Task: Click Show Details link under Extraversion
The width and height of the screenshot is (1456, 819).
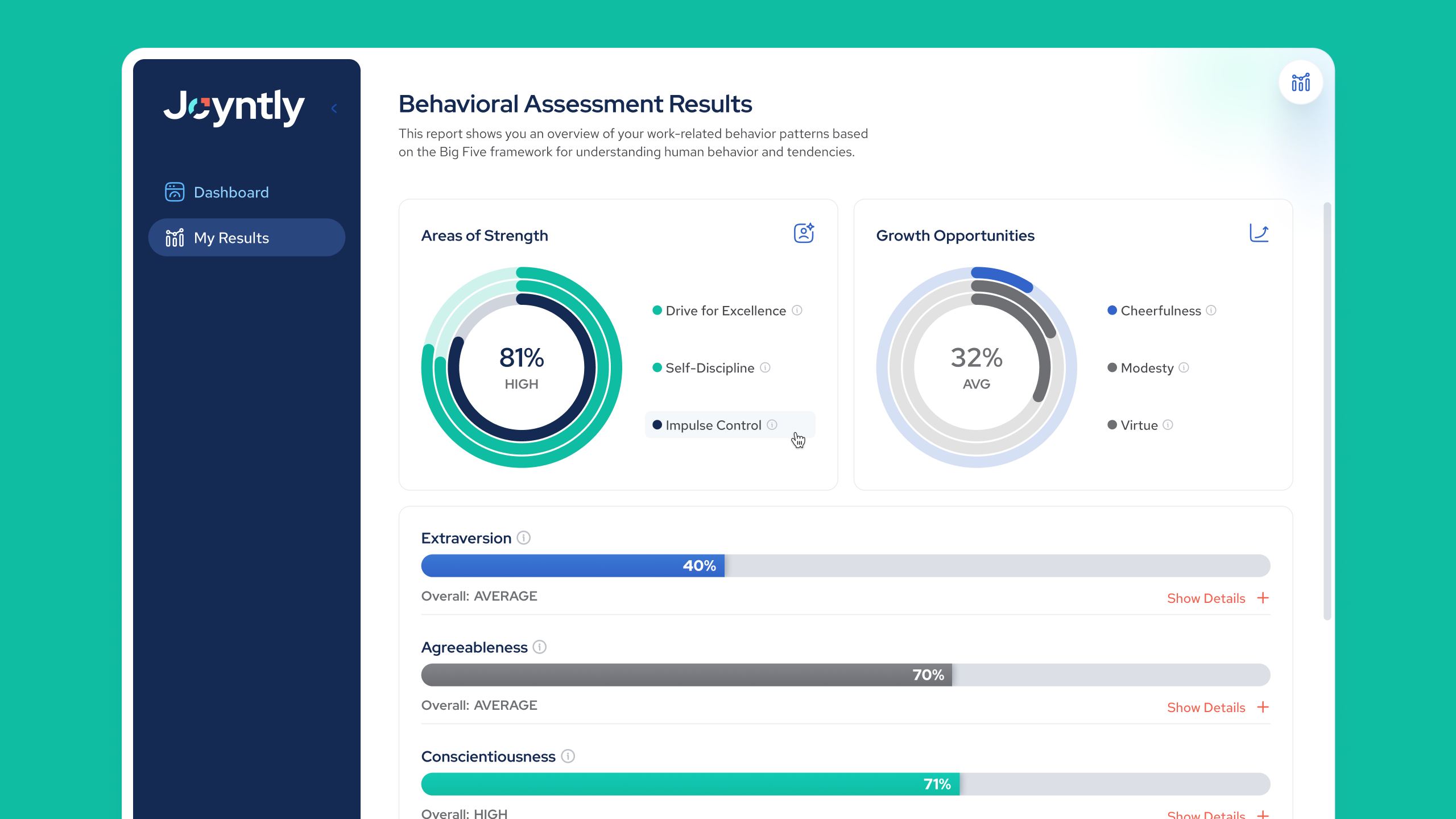Action: pyautogui.click(x=1206, y=598)
